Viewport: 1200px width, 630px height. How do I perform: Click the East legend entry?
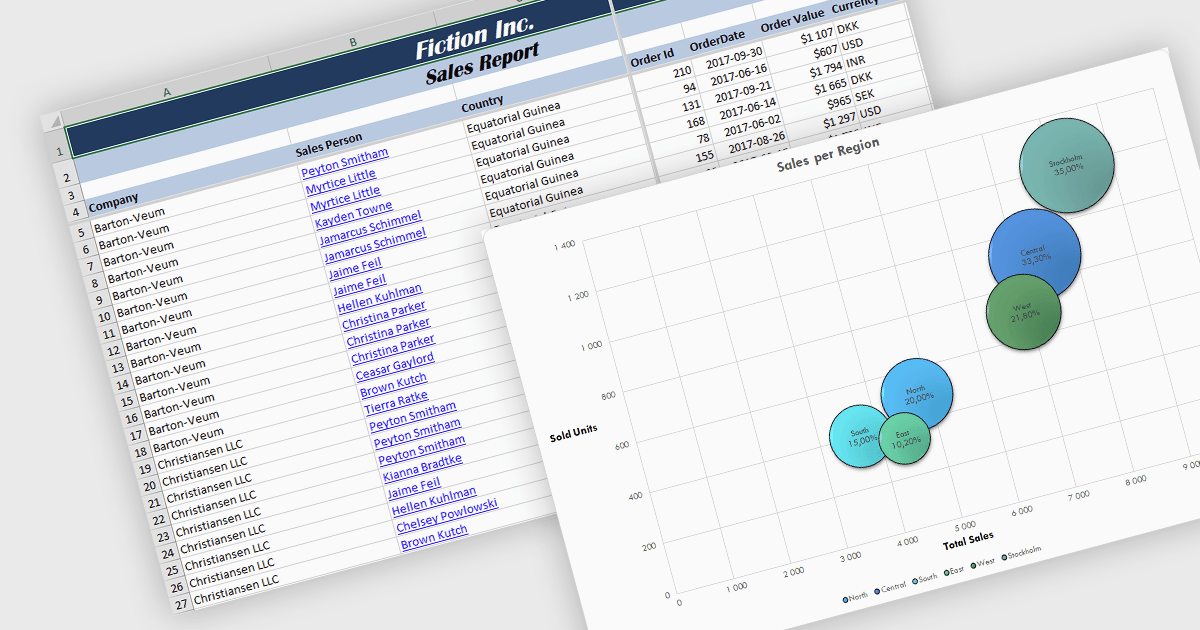955,571
